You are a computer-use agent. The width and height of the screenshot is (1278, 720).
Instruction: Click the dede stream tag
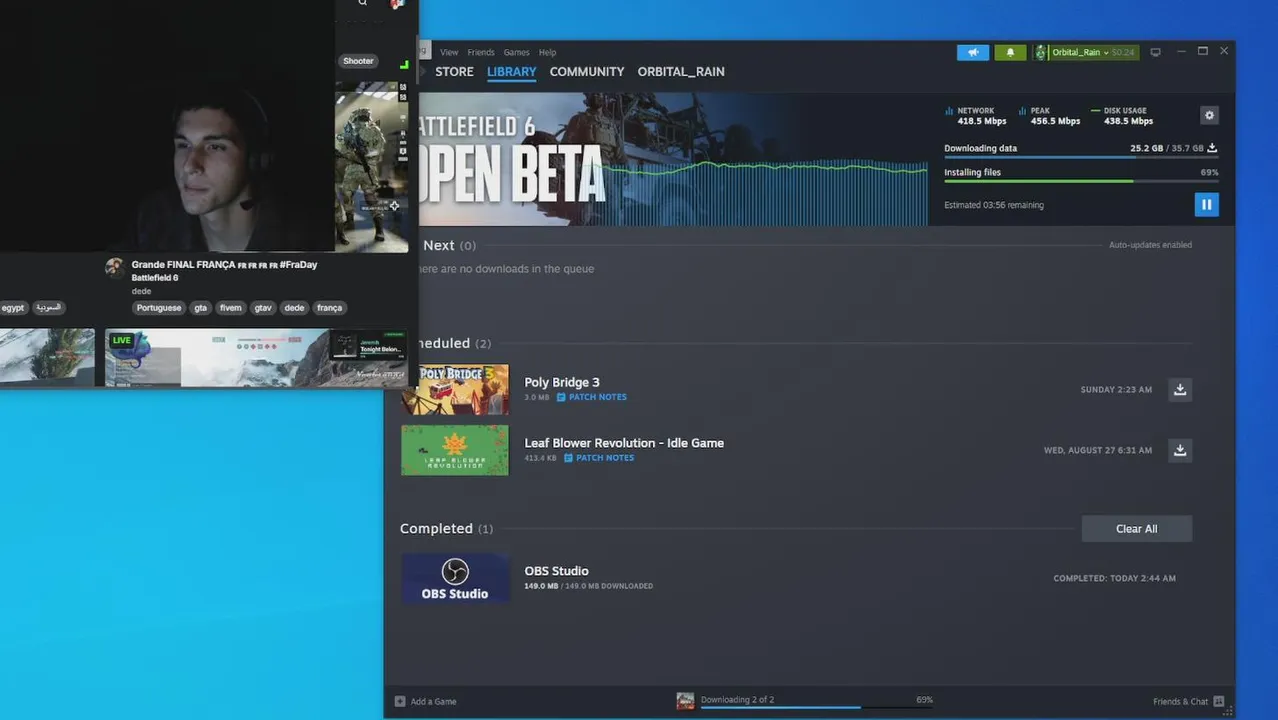294,308
